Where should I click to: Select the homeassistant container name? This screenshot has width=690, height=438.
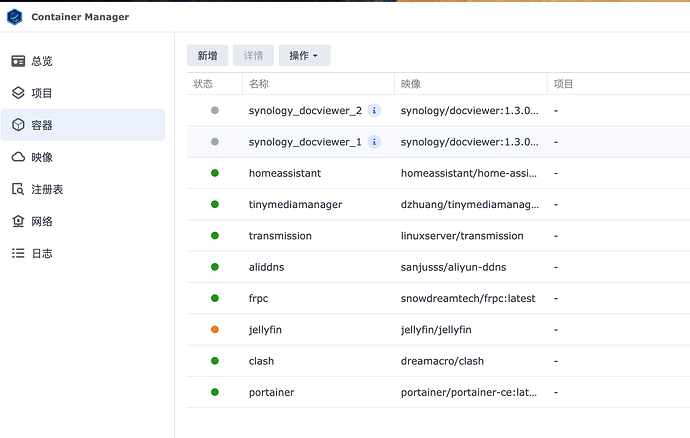click(x=285, y=173)
